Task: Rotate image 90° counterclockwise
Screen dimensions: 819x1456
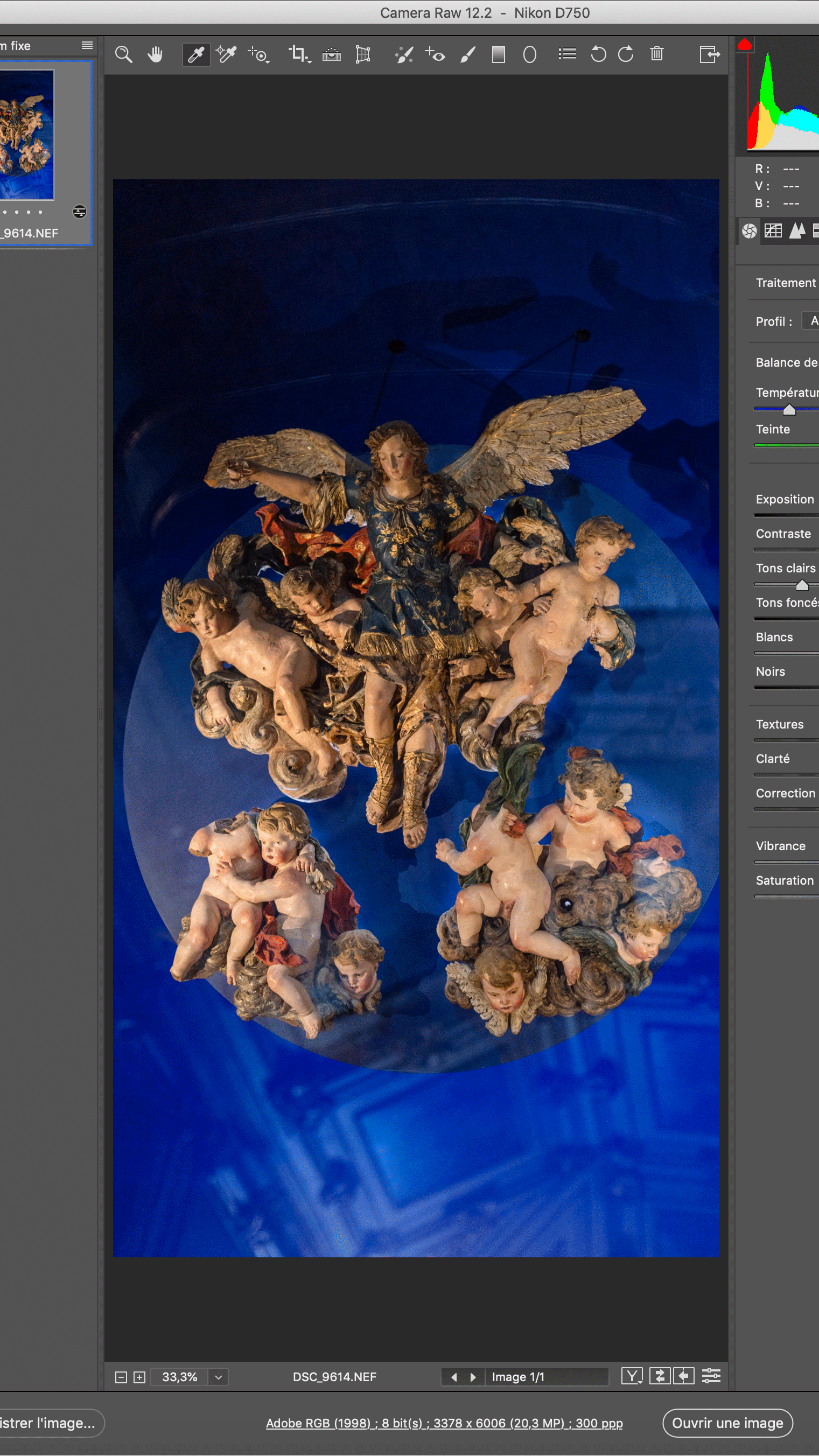Action: tap(598, 55)
